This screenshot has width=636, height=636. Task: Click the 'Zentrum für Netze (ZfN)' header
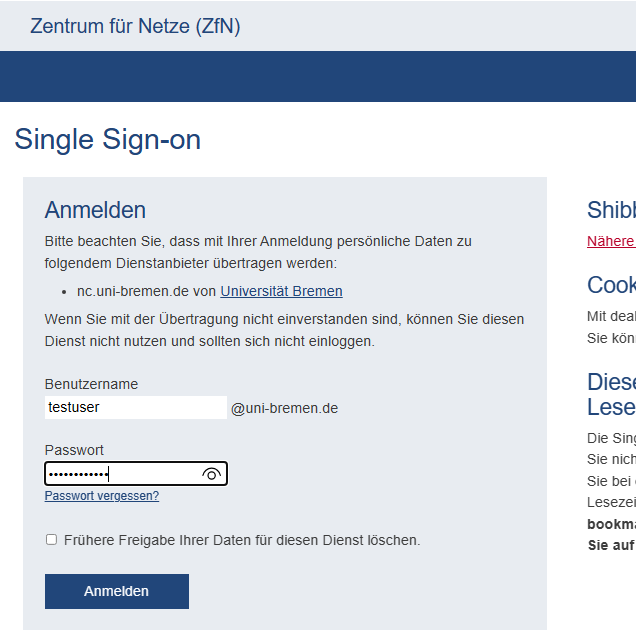pos(135,26)
